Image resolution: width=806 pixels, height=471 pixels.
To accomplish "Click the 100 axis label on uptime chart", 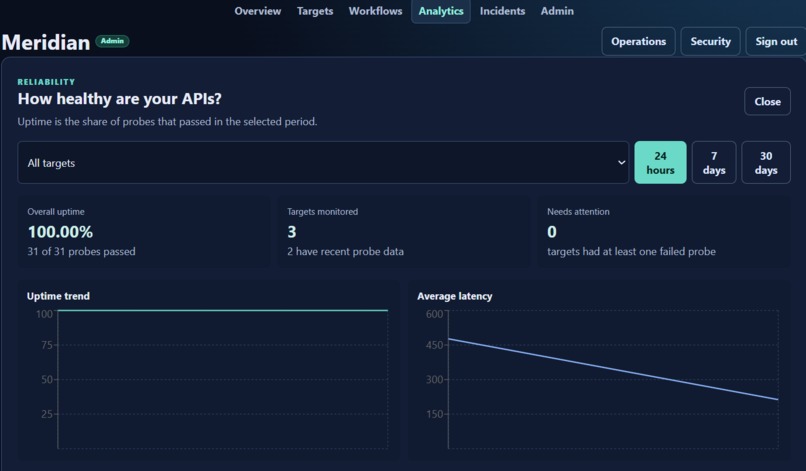I will tap(44, 314).
